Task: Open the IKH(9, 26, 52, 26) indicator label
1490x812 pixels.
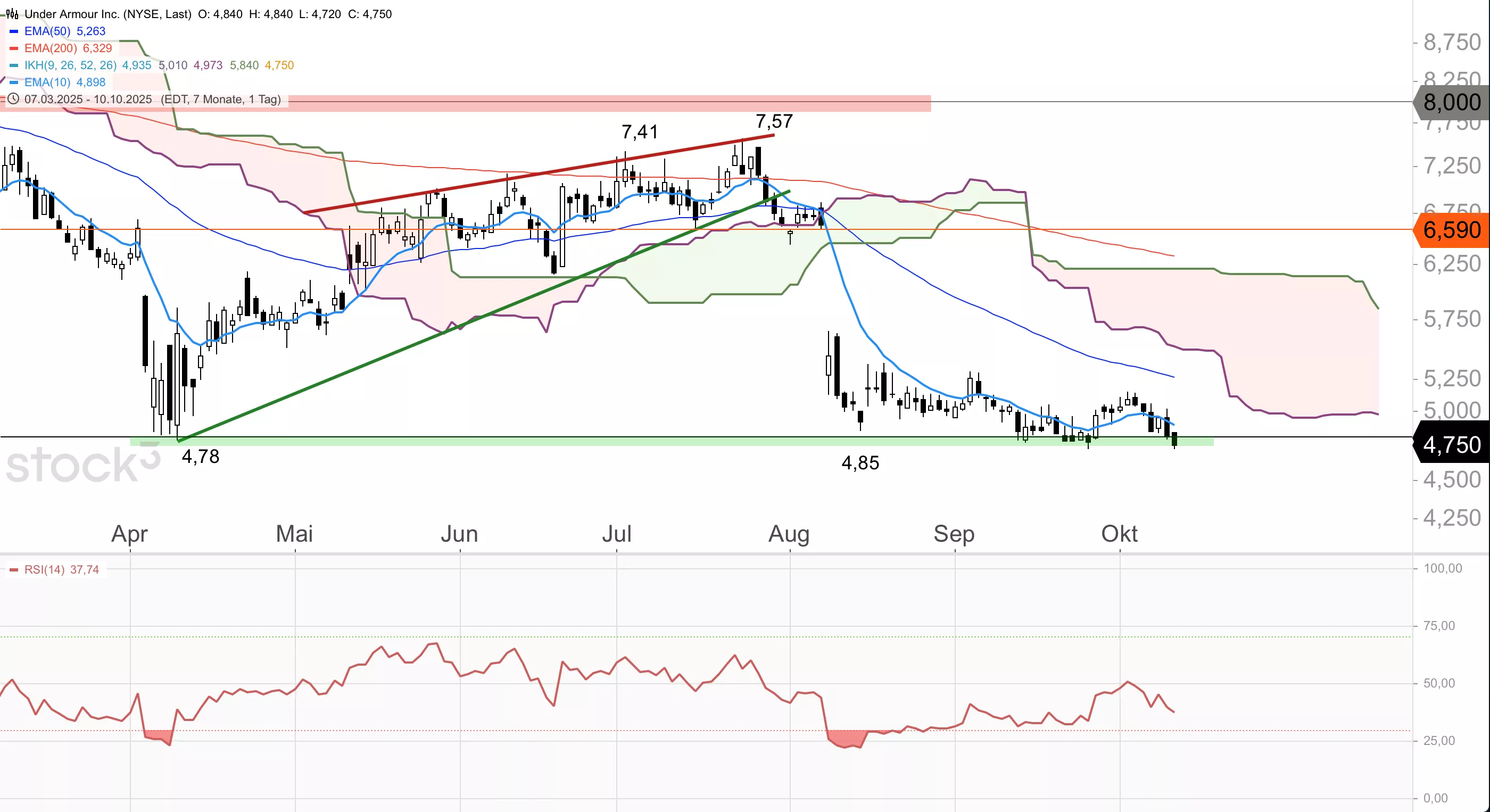Action: [71, 65]
